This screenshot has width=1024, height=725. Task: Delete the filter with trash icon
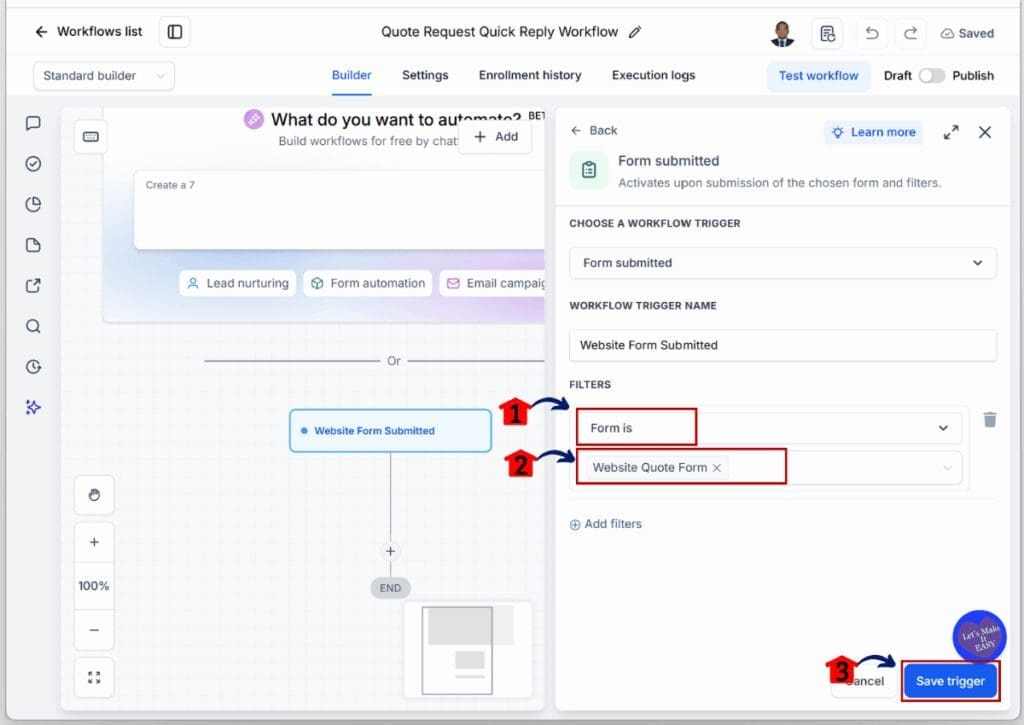tap(990, 420)
